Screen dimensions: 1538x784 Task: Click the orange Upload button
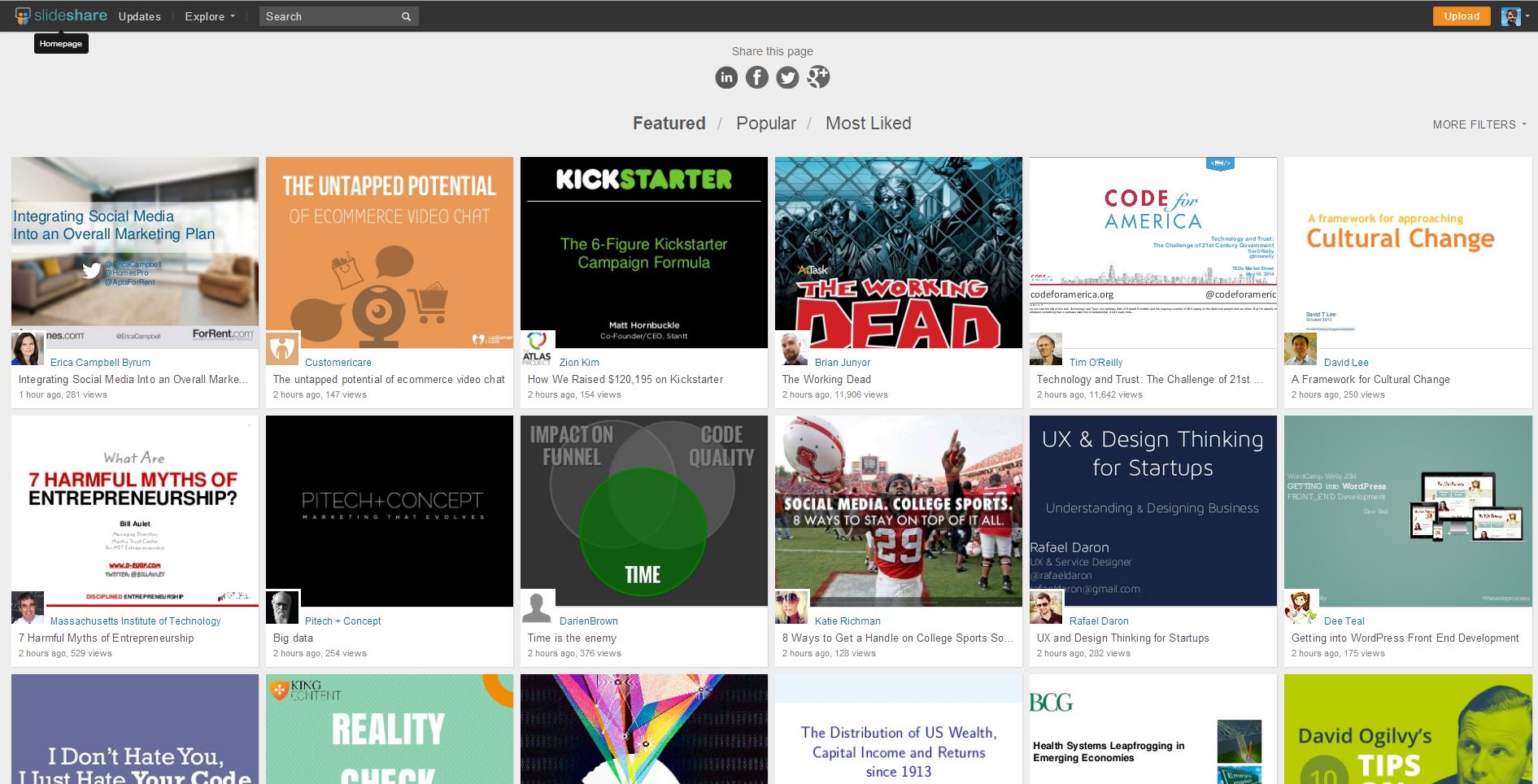coord(1462,16)
